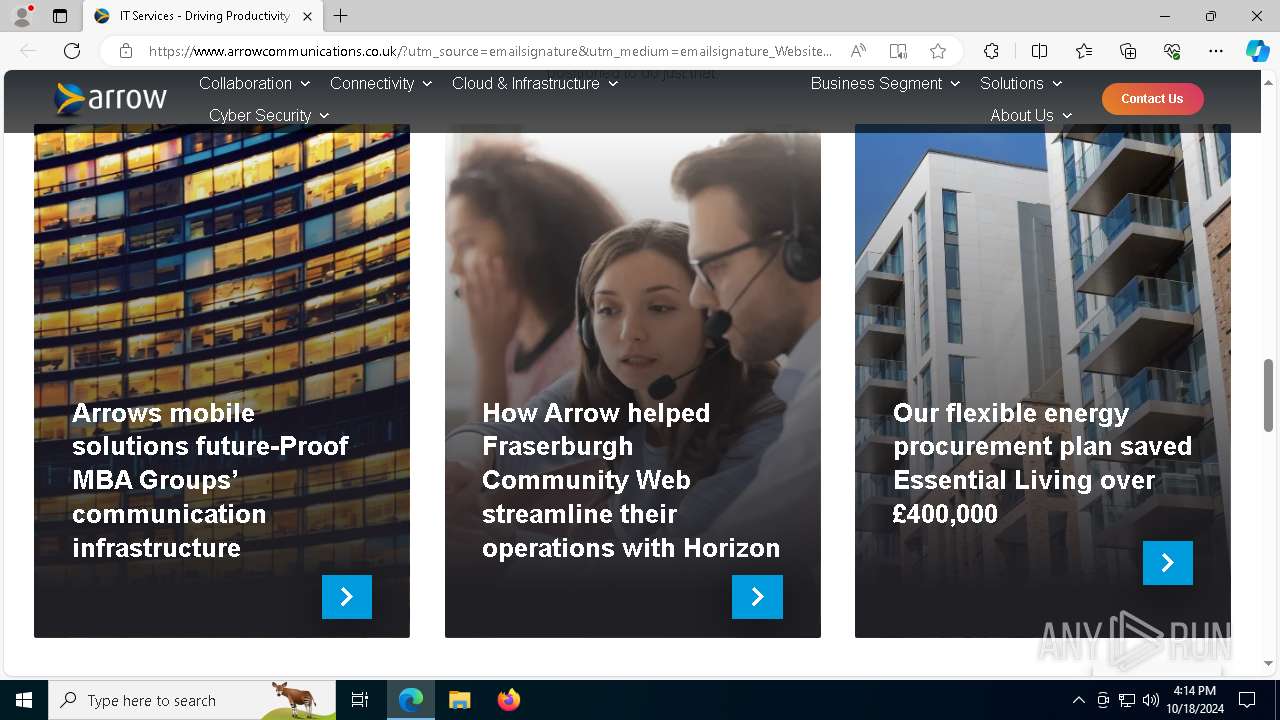This screenshot has height=720, width=1280.
Task: Switch to Microsoft Edge on the taskbar
Action: coord(411,700)
